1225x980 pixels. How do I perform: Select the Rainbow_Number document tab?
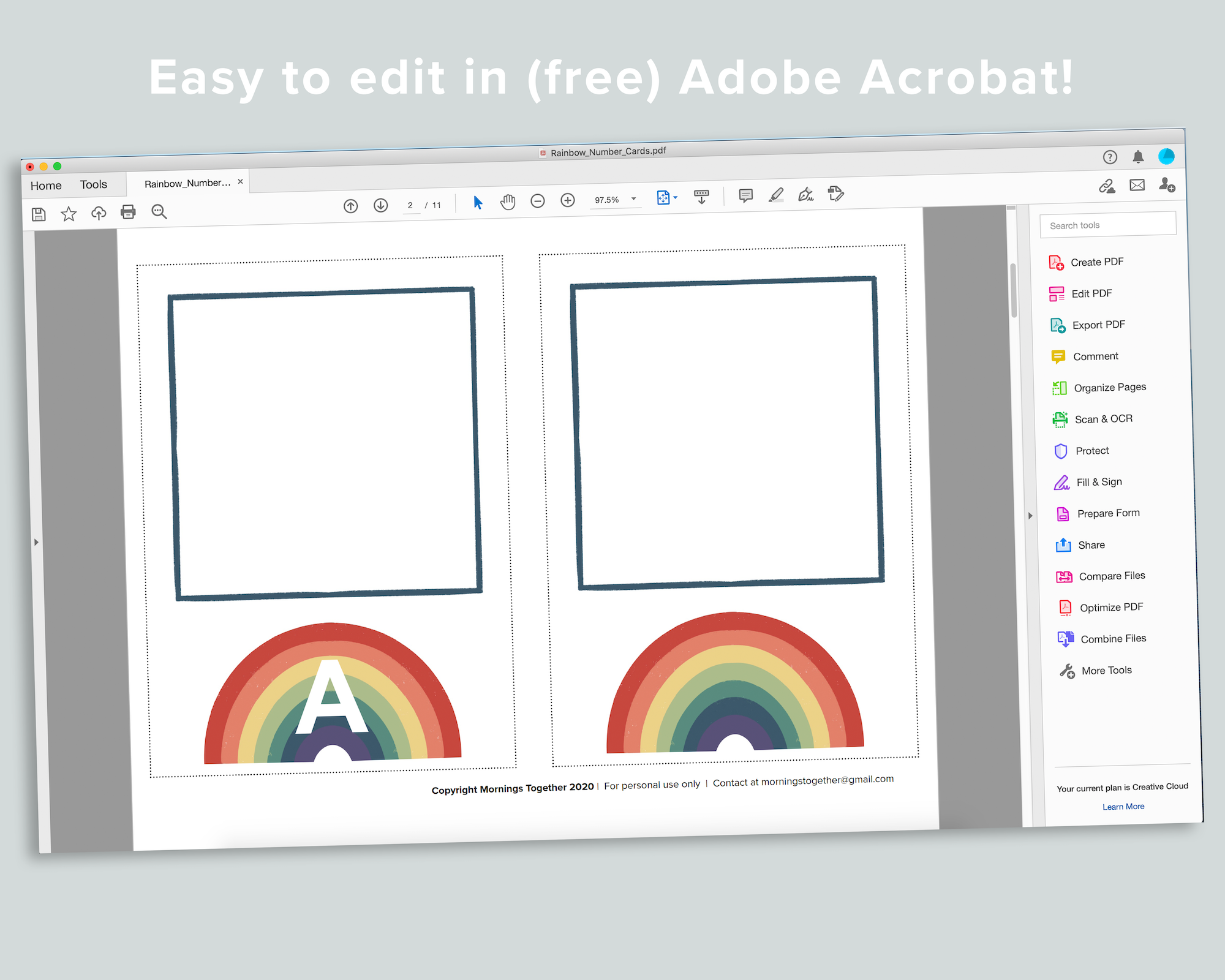click(x=187, y=183)
